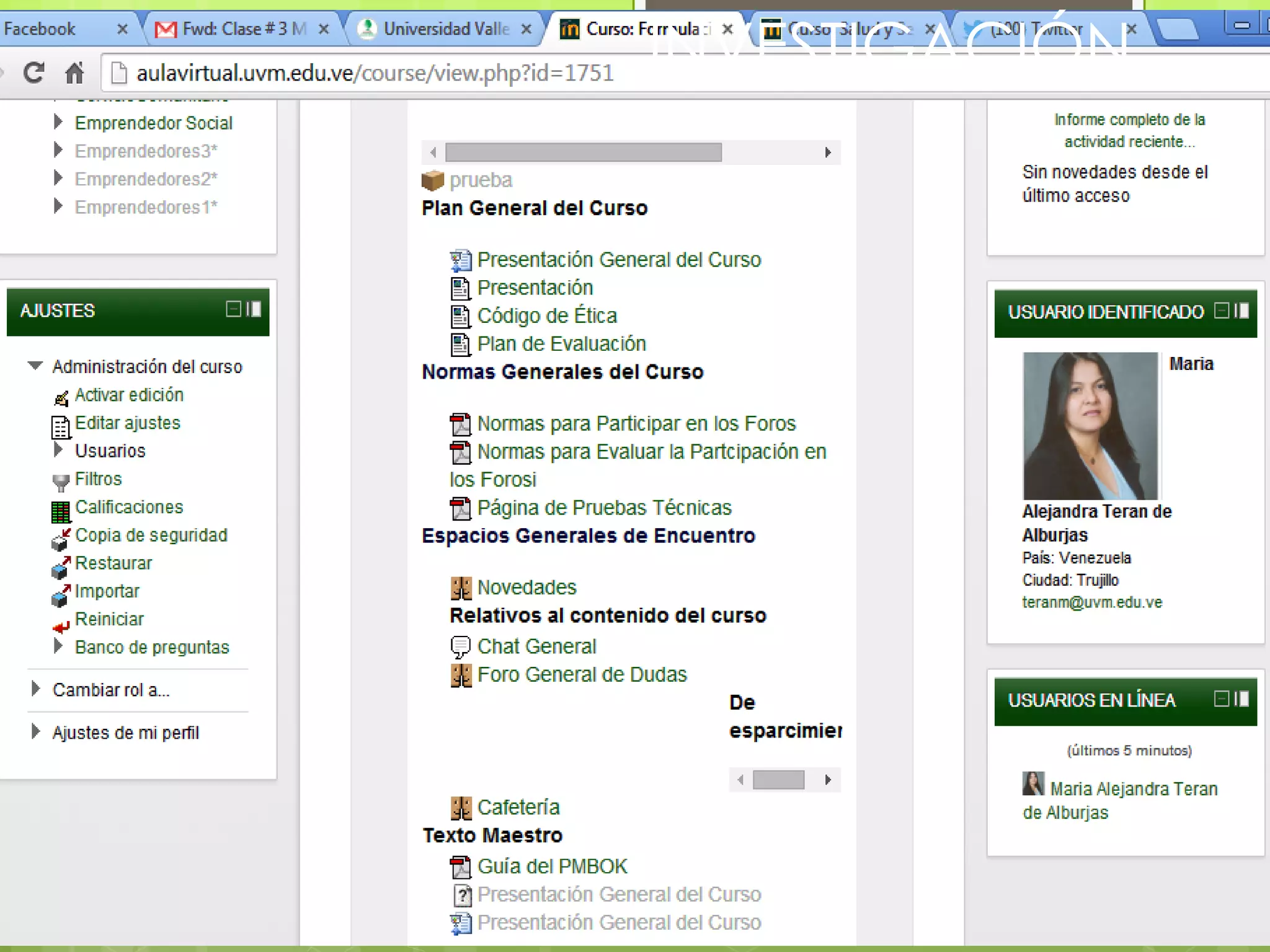1270x952 pixels.
Task: Click the Cafetería forum icon
Action: coord(460,808)
